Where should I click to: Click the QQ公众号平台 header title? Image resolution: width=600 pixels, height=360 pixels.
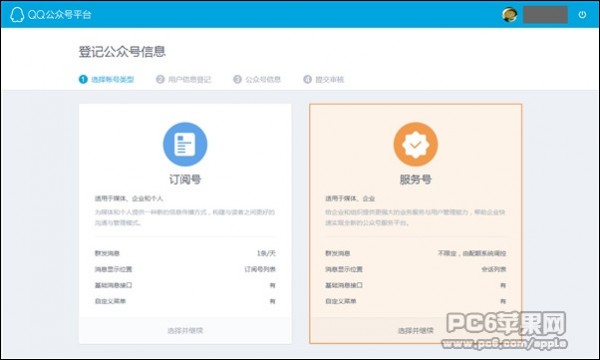pos(60,15)
